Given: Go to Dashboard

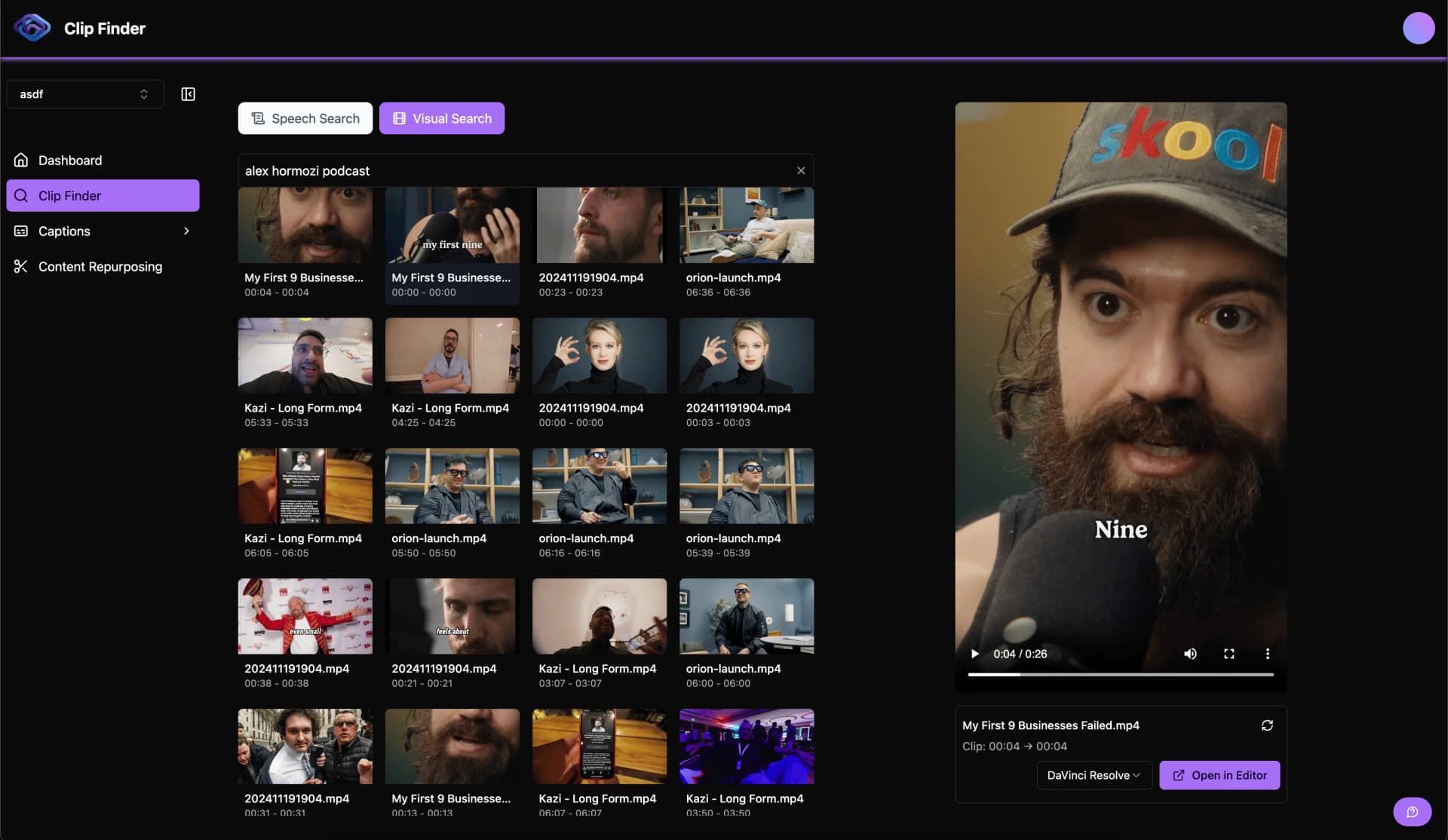Looking at the screenshot, I should coord(103,160).
